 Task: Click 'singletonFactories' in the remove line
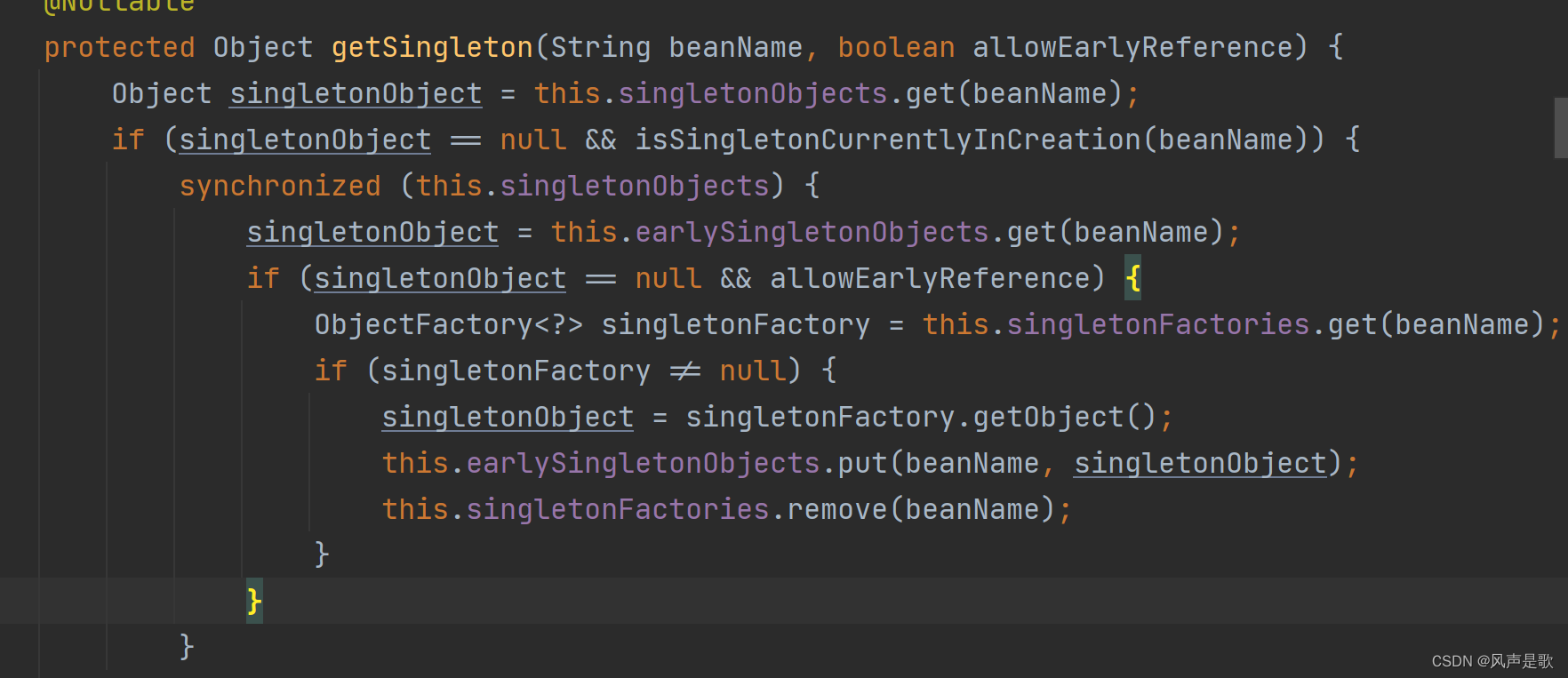617,509
